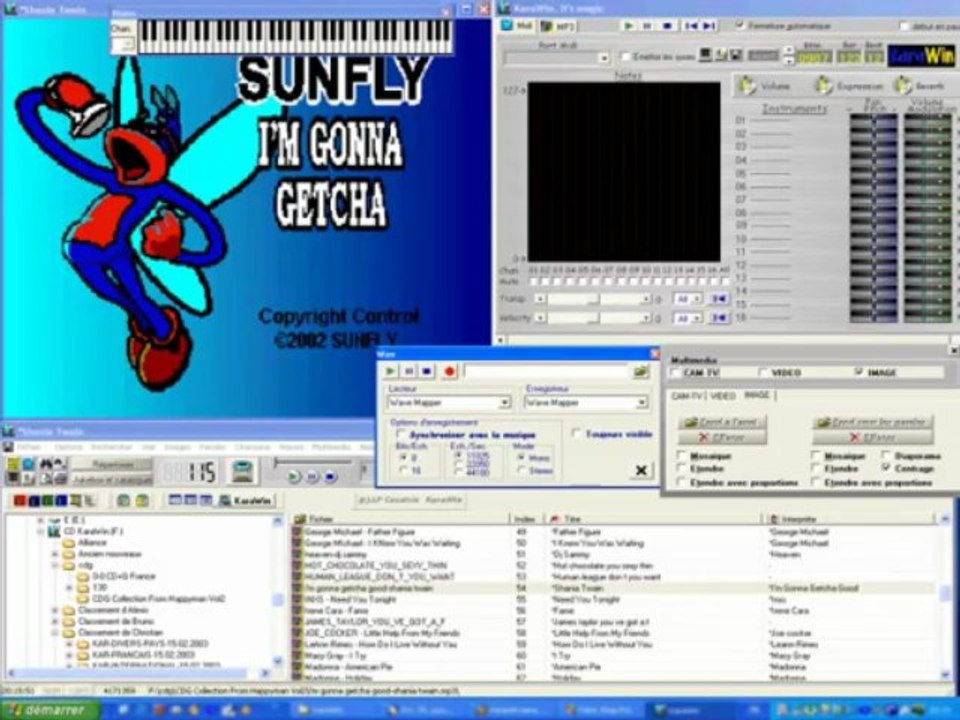Play in the Wave recorder dialog
This screenshot has width=960, height=720.
(390, 371)
